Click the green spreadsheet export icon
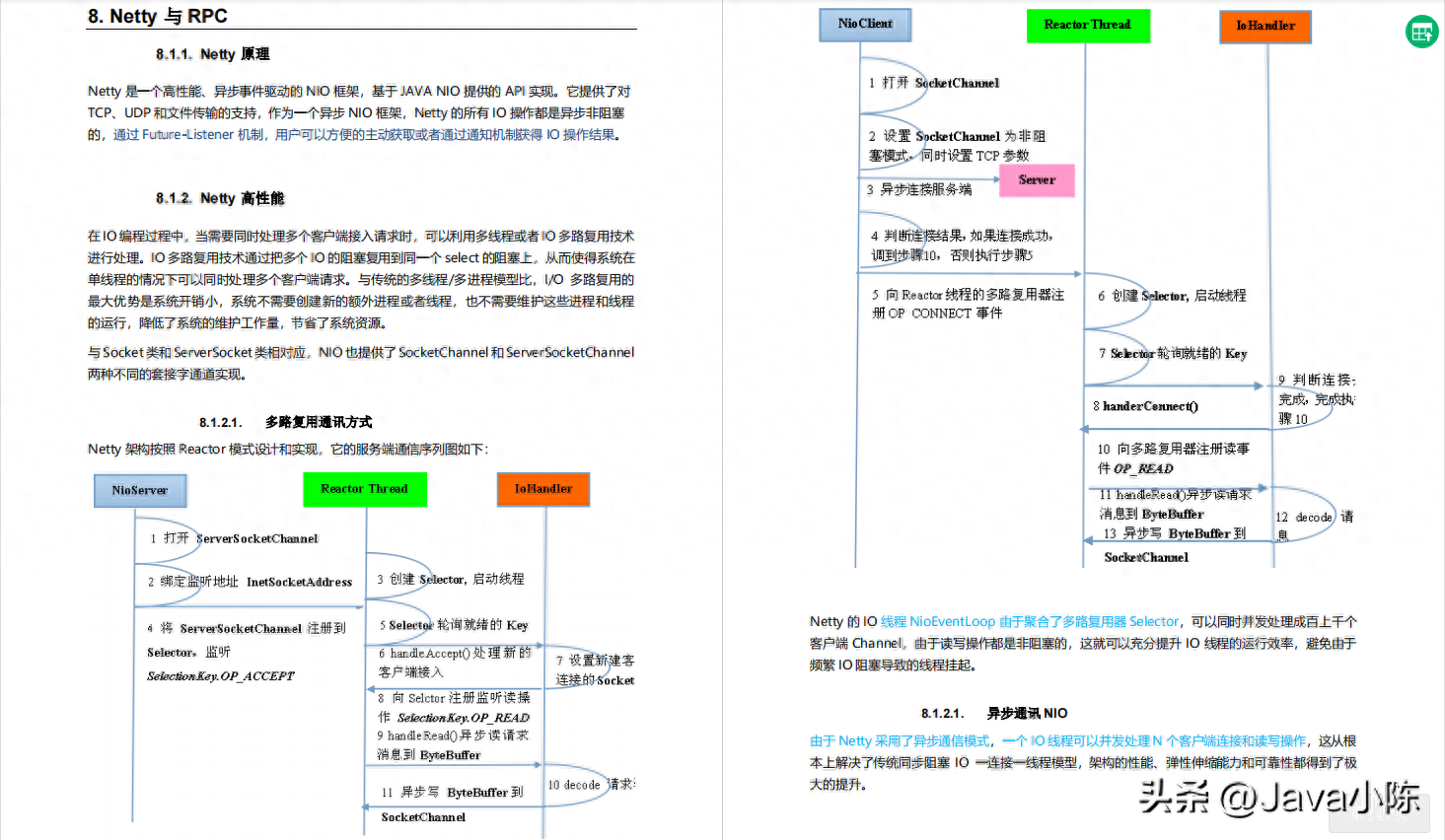1445x840 pixels. click(x=1421, y=31)
